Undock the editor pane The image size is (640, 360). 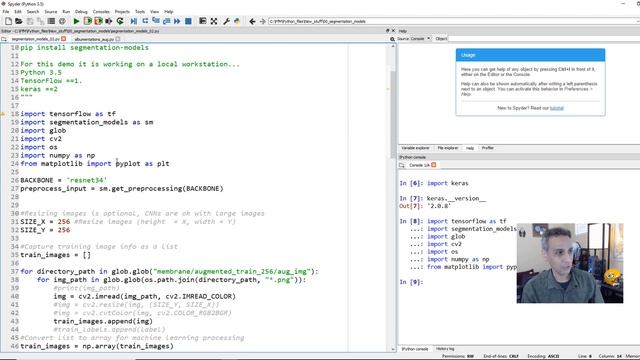tap(387, 31)
